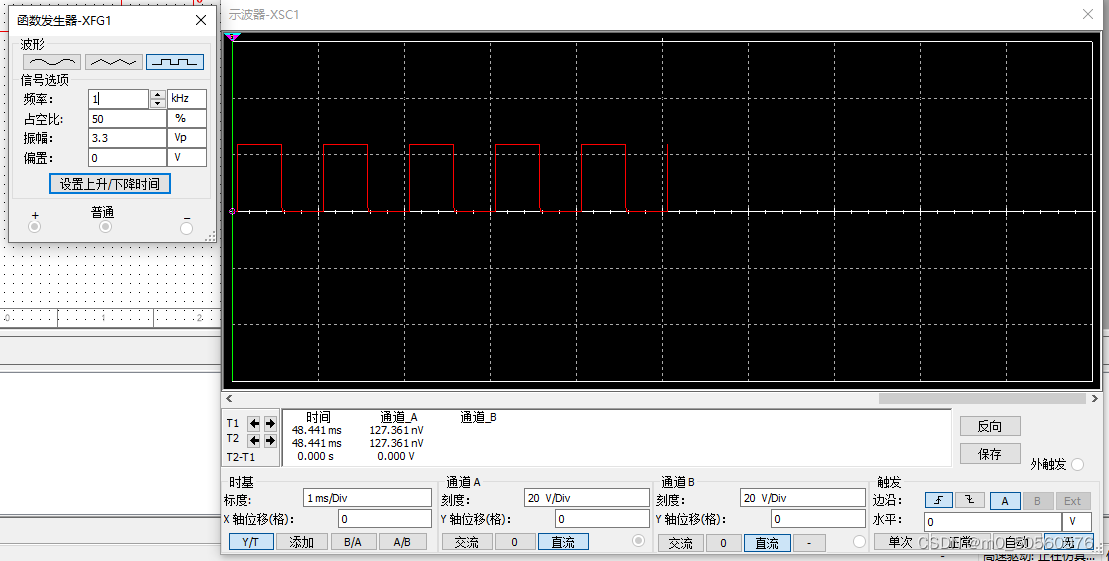This screenshot has height=561, width=1109.
Task: Increase frequency with the up stepper arrow
Action: coord(158,95)
